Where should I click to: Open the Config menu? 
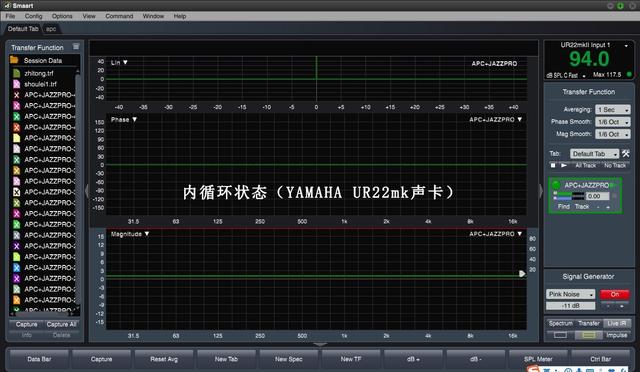pos(33,16)
